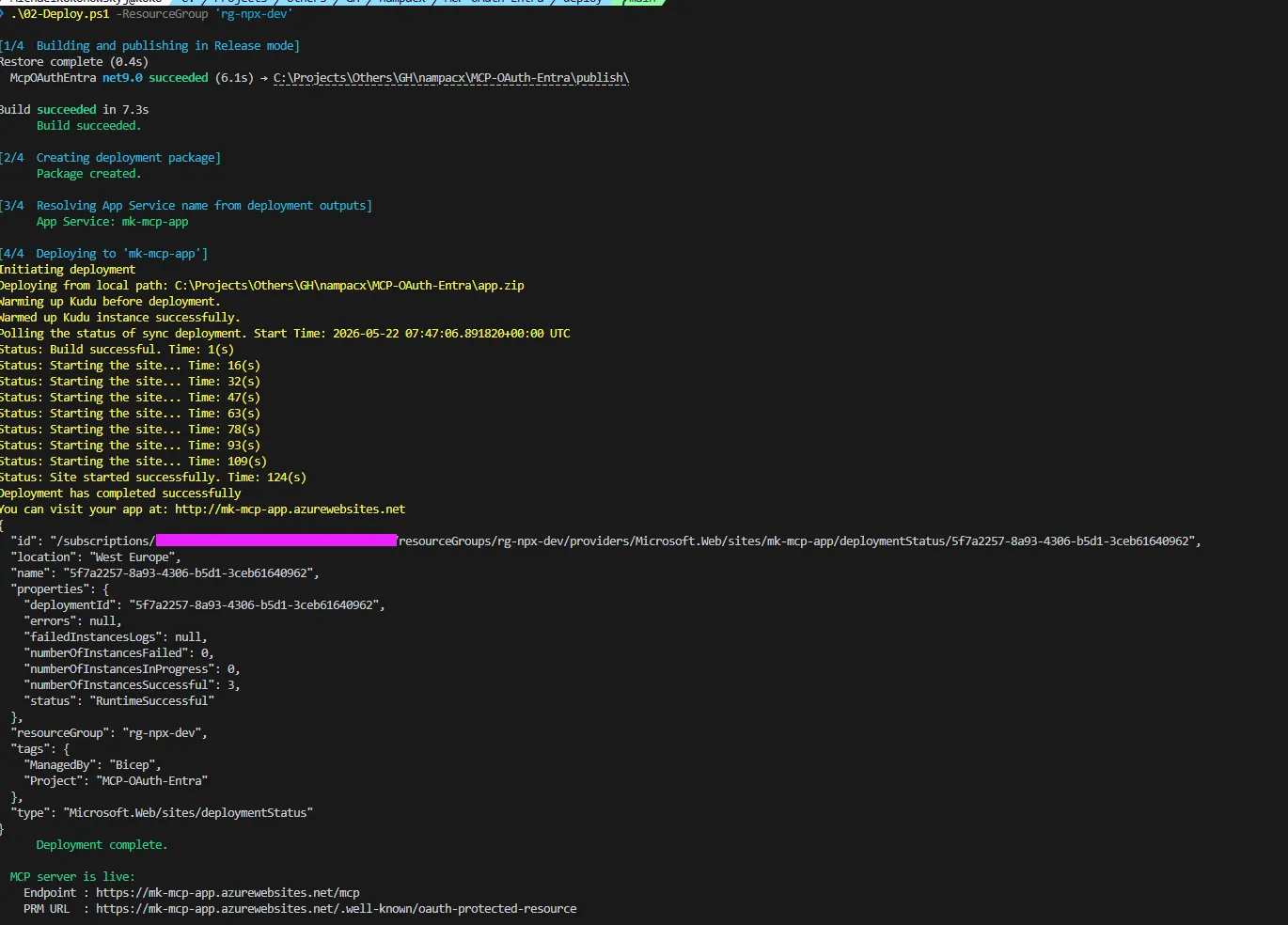Click the "location": "West Europe" line
The height and width of the screenshot is (925, 1288).
[x=95, y=557]
